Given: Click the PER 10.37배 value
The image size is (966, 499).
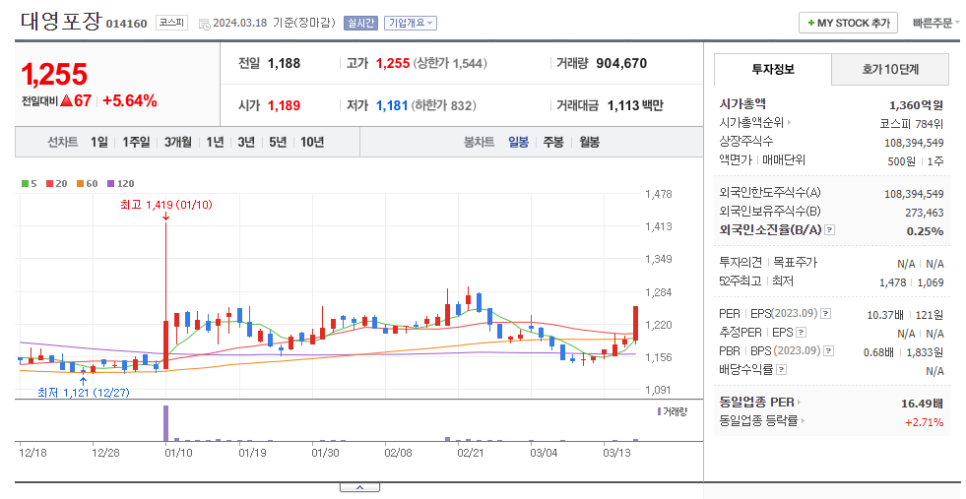Looking at the screenshot, I should [885, 315].
